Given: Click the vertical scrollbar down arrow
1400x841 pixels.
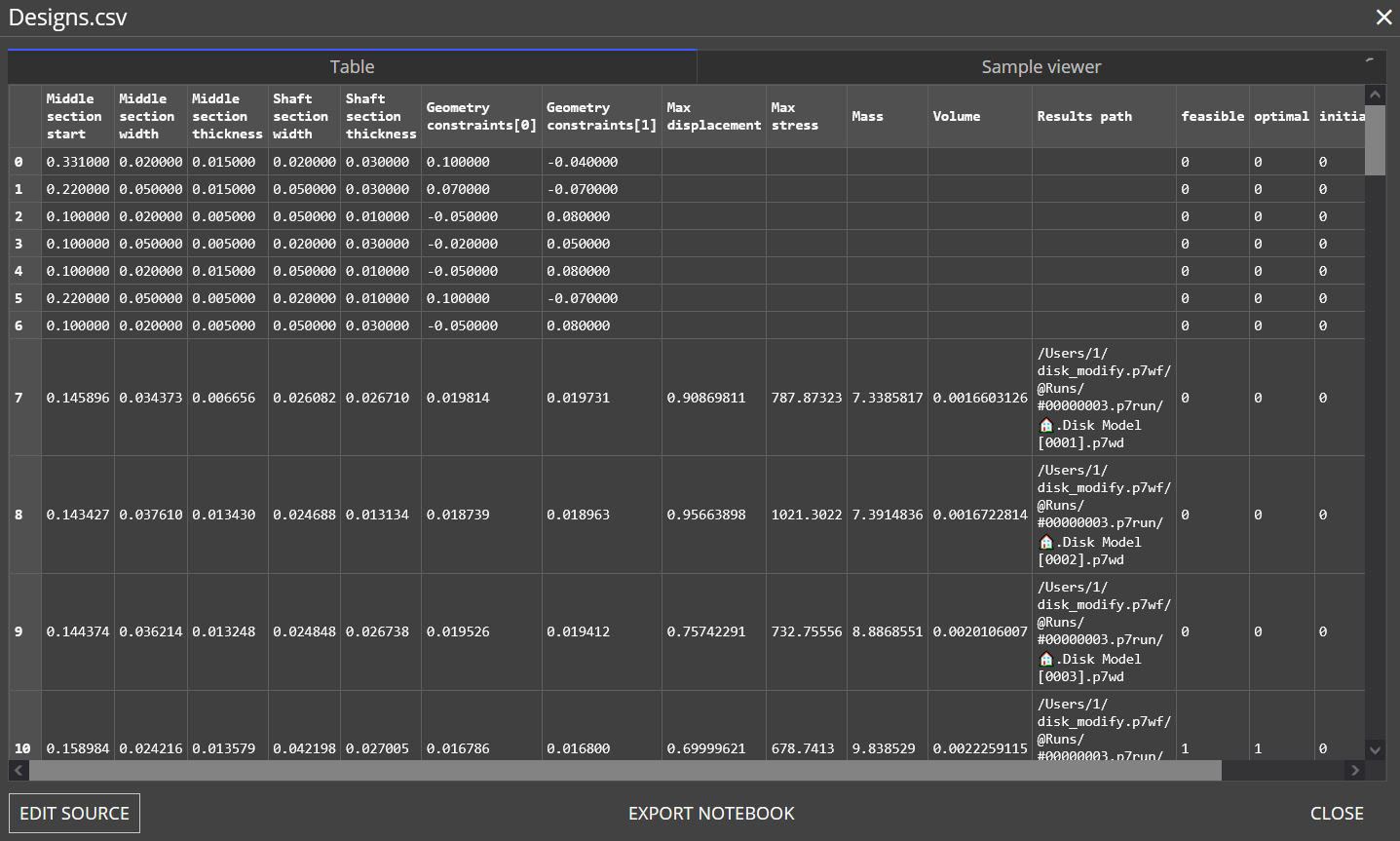Looking at the screenshot, I should point(1375,749).
